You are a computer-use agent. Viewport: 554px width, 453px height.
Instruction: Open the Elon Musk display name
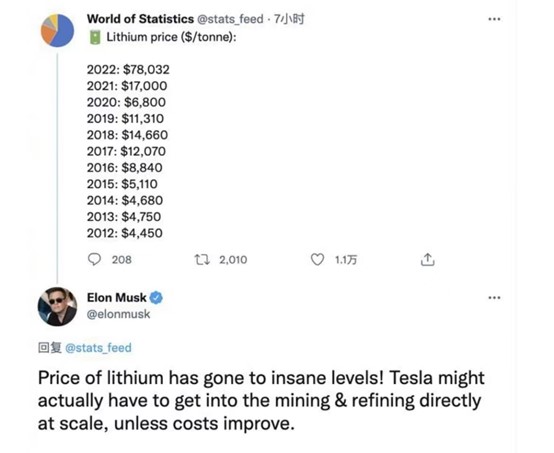pos(117,298)
